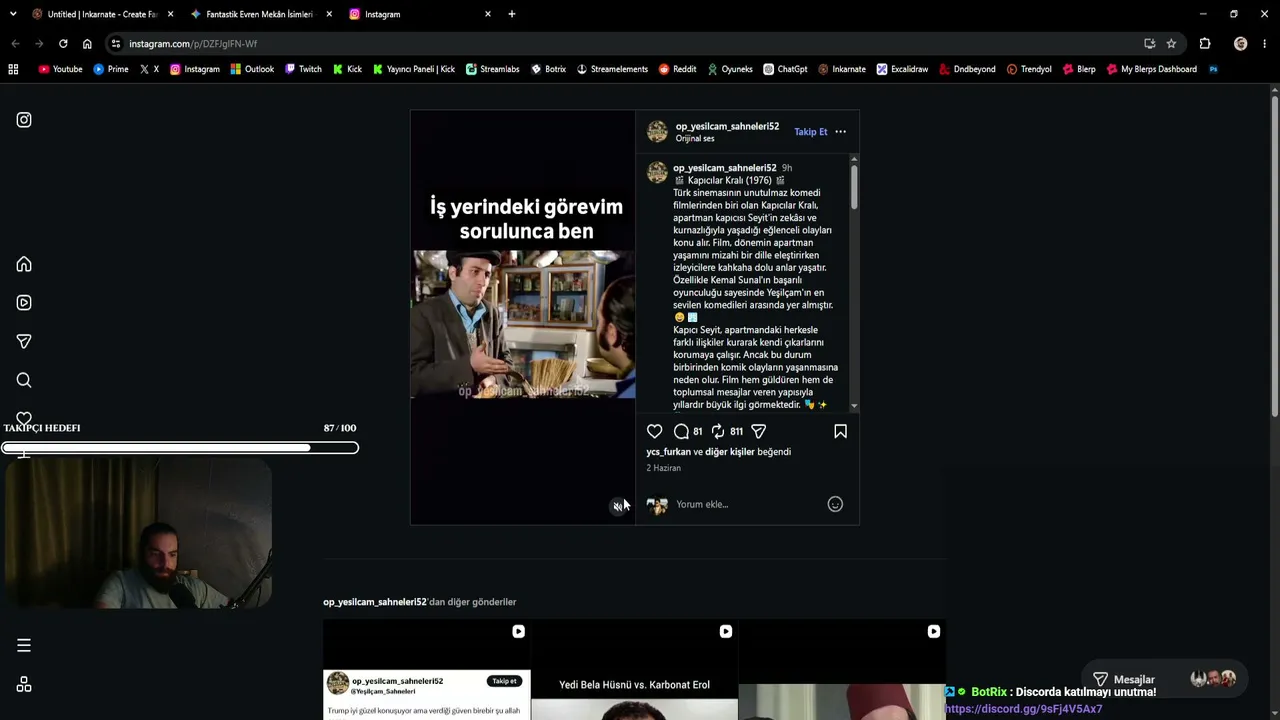
Task: Open comments via speech bubble icon
Action: (x=681, y=431)
